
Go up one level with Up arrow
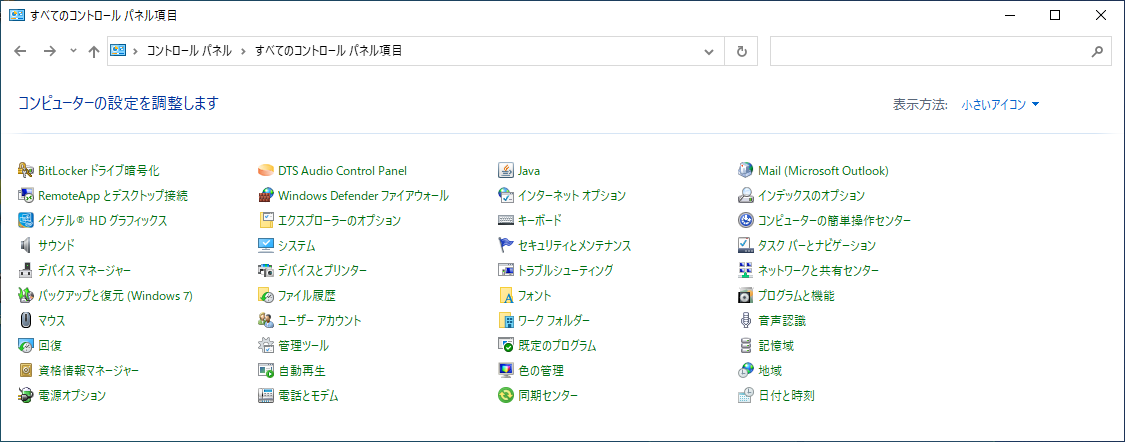coord(93,51)
